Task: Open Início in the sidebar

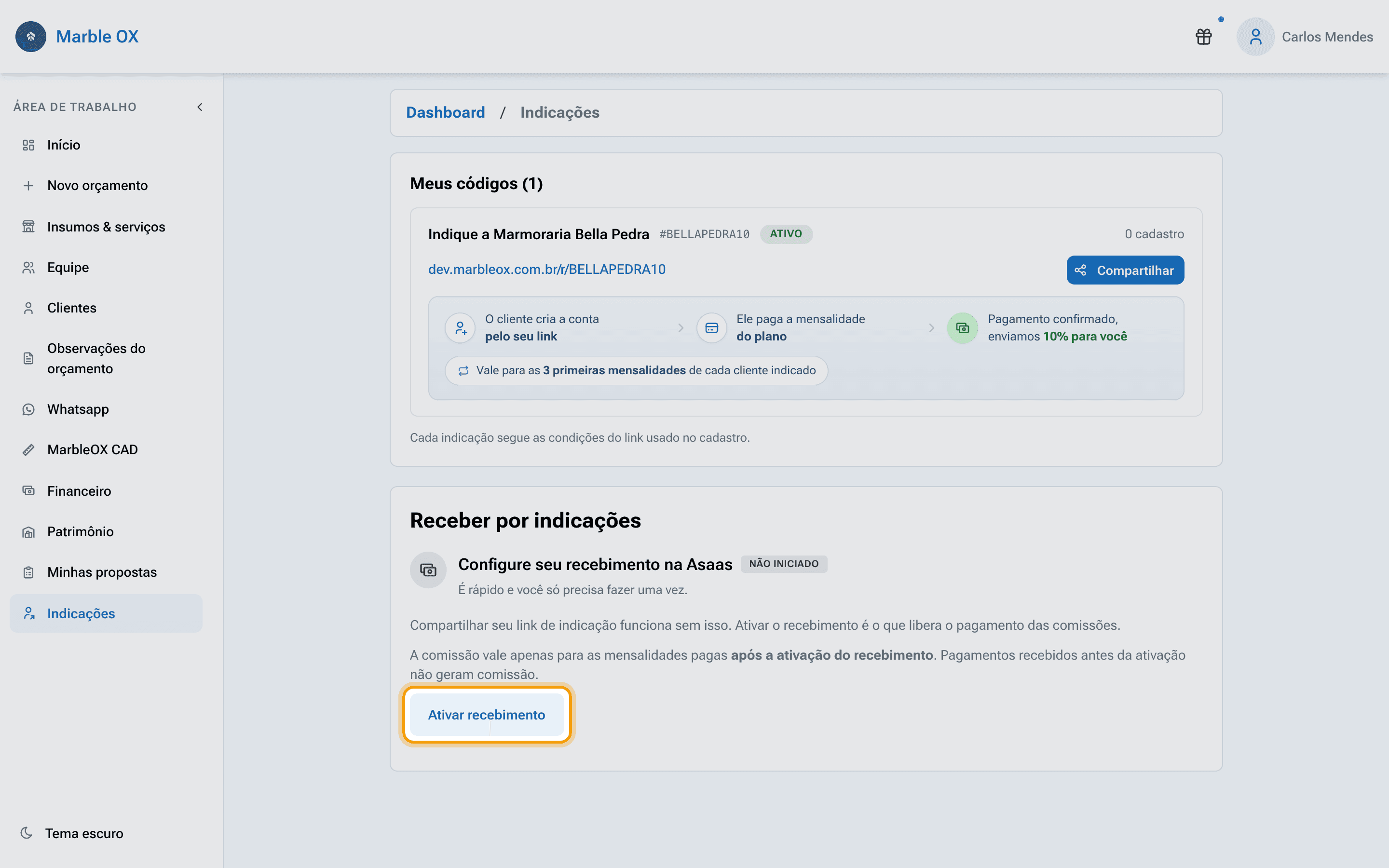Action: 106,145
